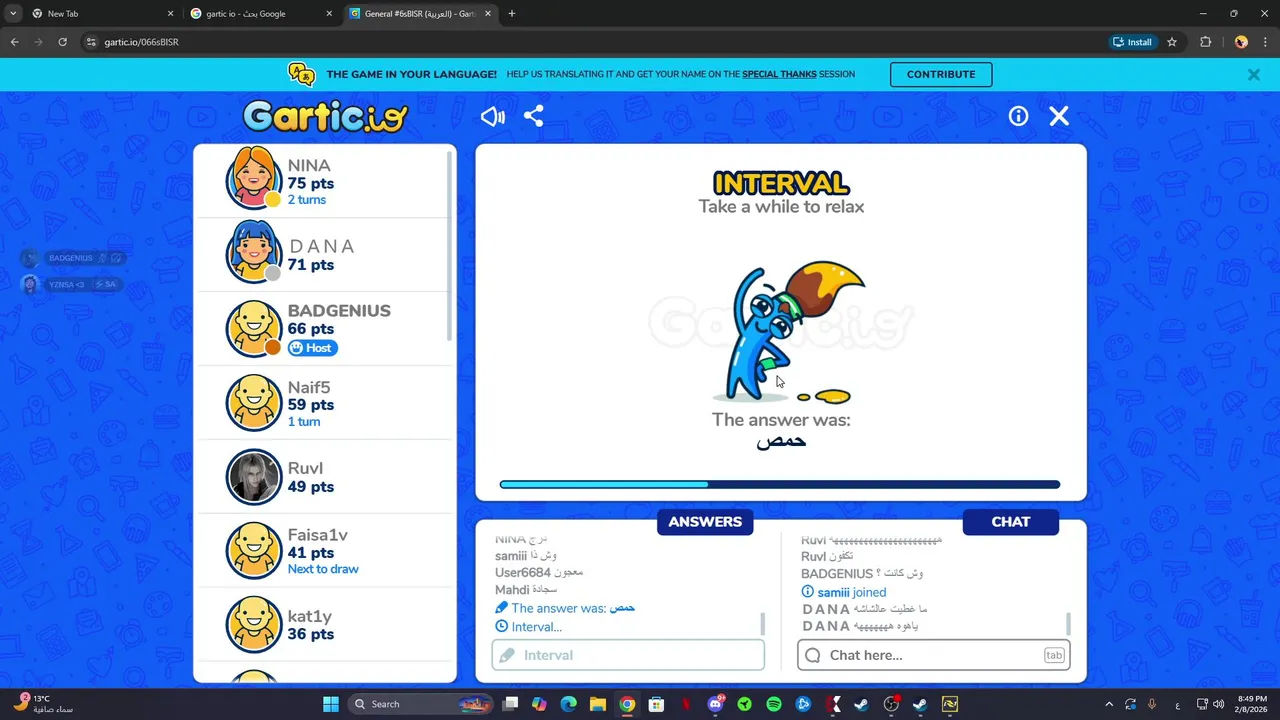1280x720 pixels.
Task: Open Chrome three-dot menu
Action: [x=1266, y=42]
